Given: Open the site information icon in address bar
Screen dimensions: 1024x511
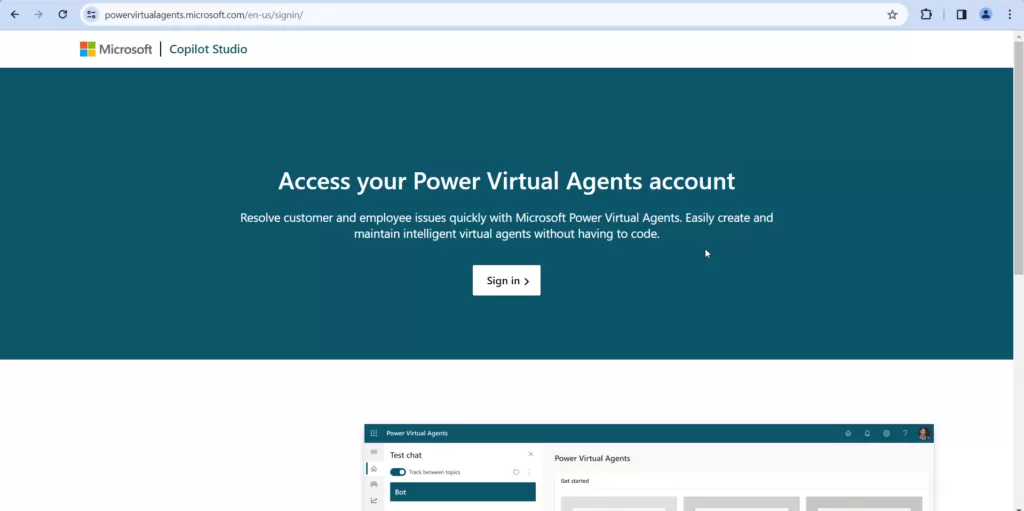Looking at the screenshot, I should click(x=92, y=15).
